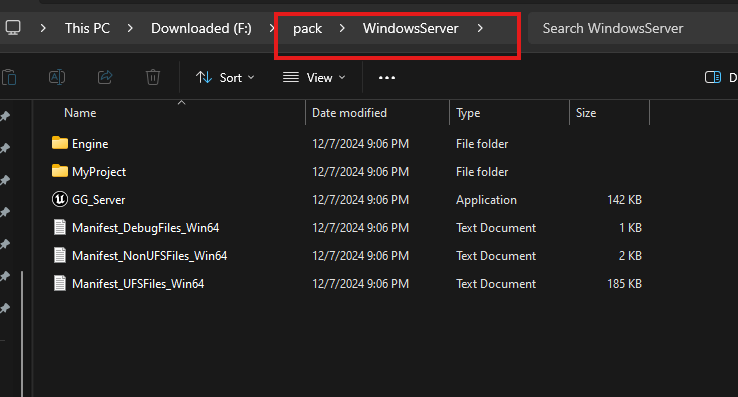This screenshot has width=738, height=397.
Task: Open the See more ellipsis menu
Action: [387, 78]
